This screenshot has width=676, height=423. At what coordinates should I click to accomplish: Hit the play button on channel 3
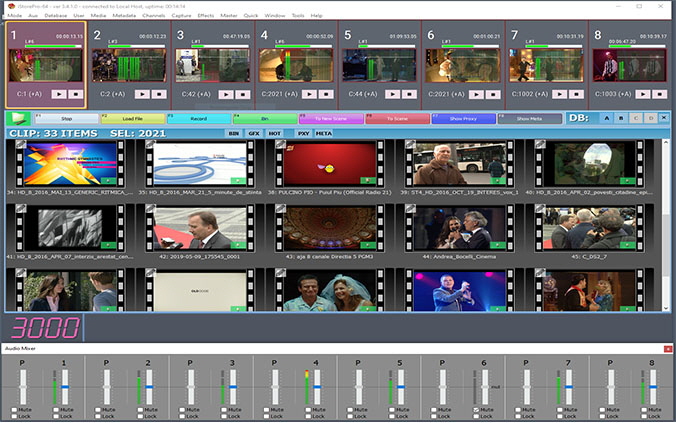pos(225,94)
